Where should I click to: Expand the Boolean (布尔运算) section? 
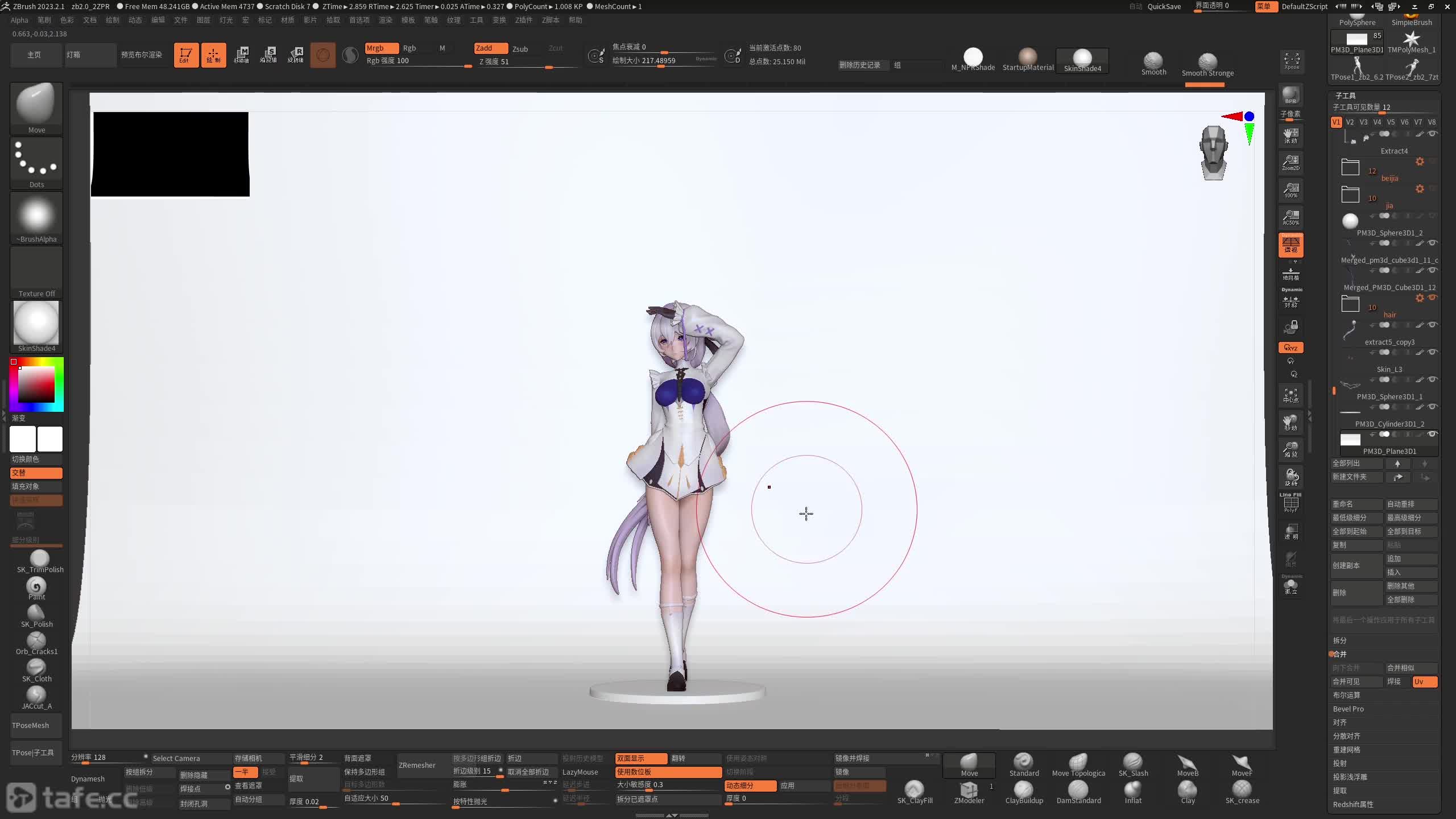pyautogui.click(x=1347, y=695)
